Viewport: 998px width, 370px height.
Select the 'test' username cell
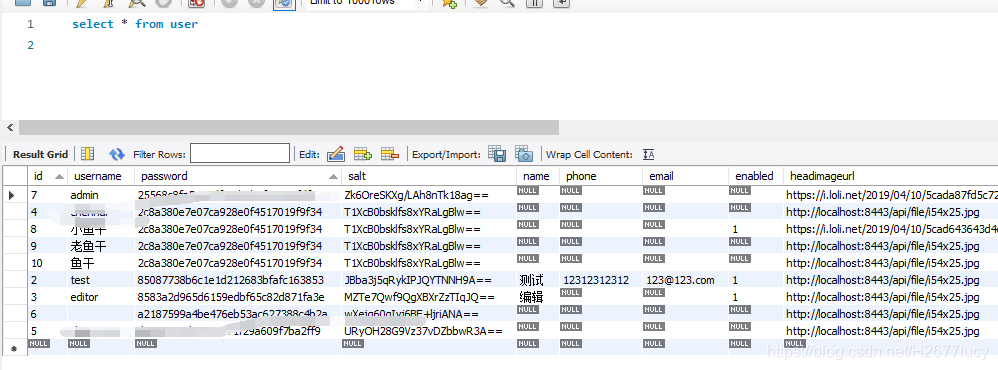[101, 280]
